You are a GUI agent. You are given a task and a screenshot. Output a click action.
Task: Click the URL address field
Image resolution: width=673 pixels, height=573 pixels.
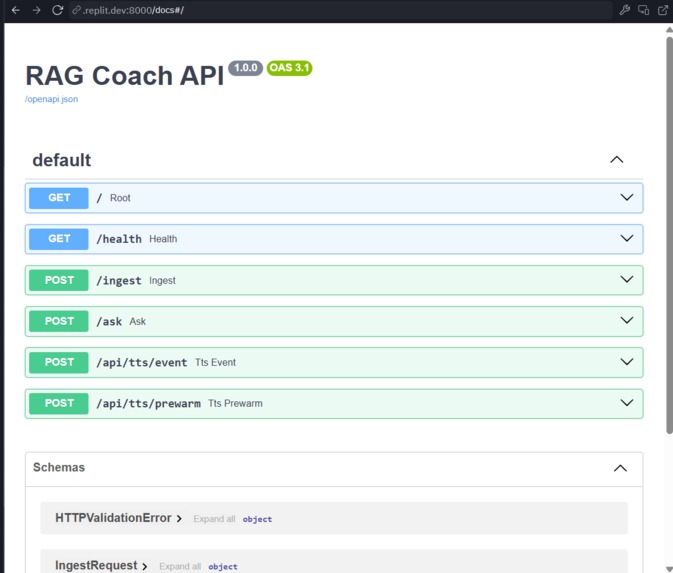(x=341, y=10)
